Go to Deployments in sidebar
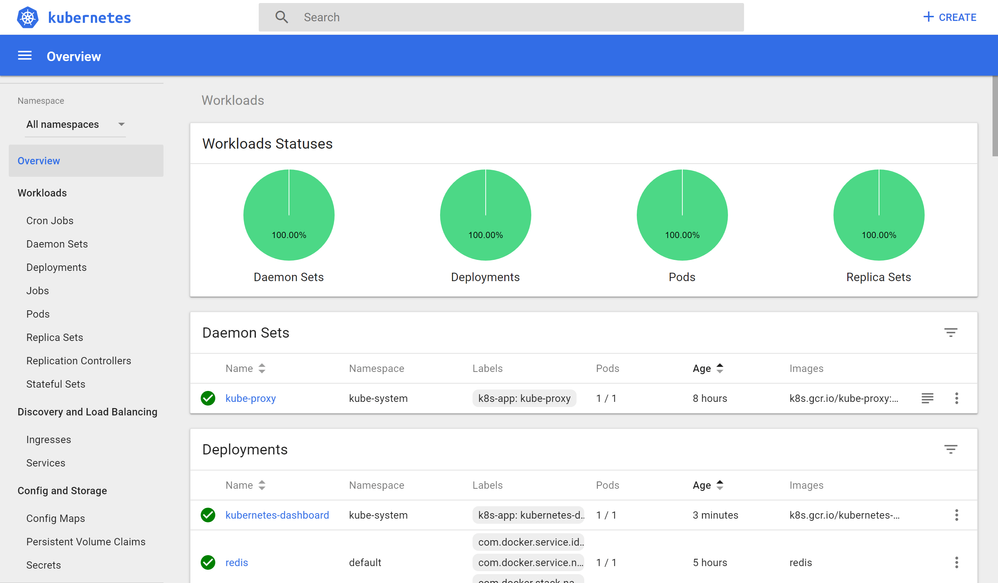This screenshot has height=583, width=998. (x=56, y=267)
